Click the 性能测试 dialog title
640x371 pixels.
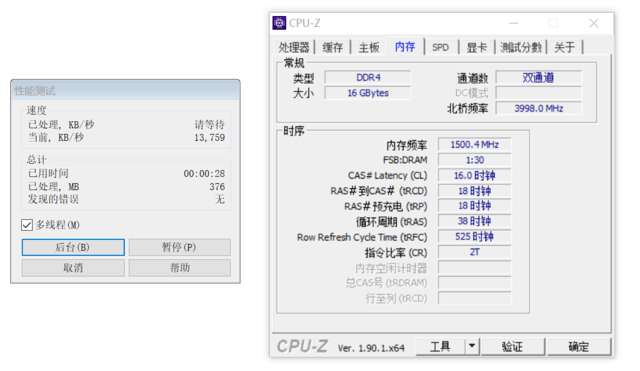coord(35,91)
